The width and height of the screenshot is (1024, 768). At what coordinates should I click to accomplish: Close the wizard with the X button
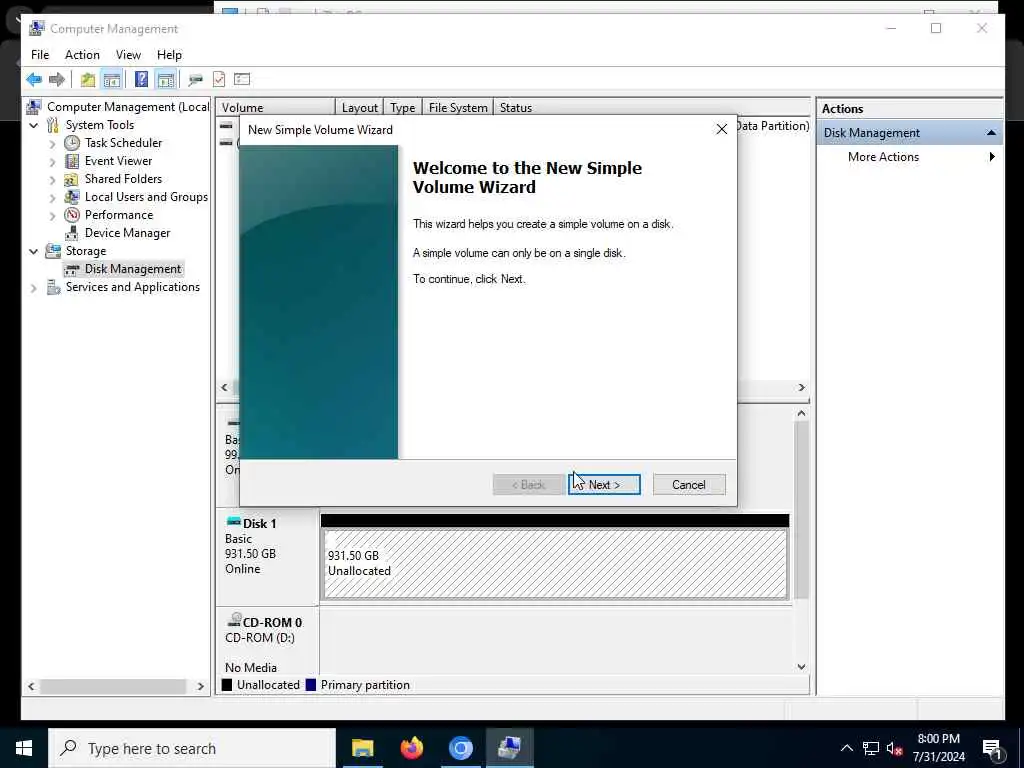click(x=722, y=129)
